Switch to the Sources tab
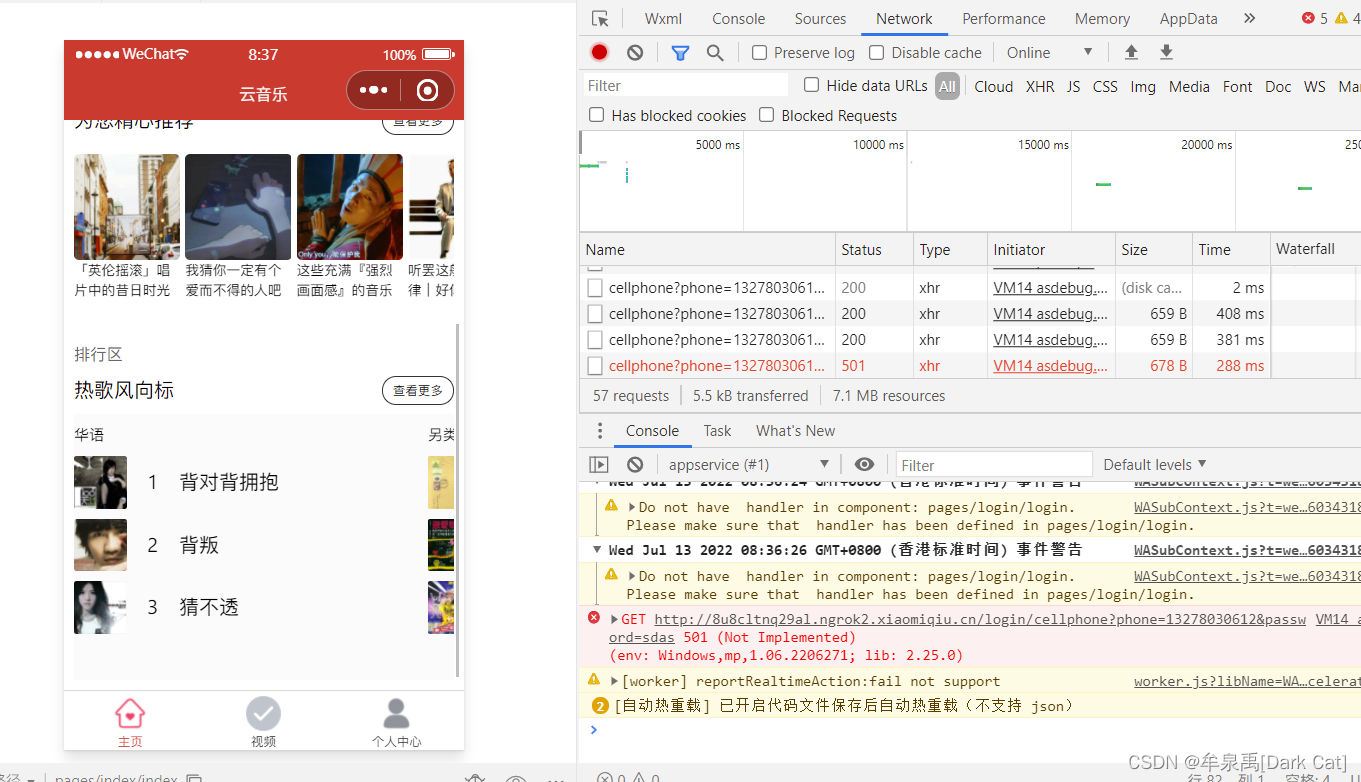 [820, 19]
